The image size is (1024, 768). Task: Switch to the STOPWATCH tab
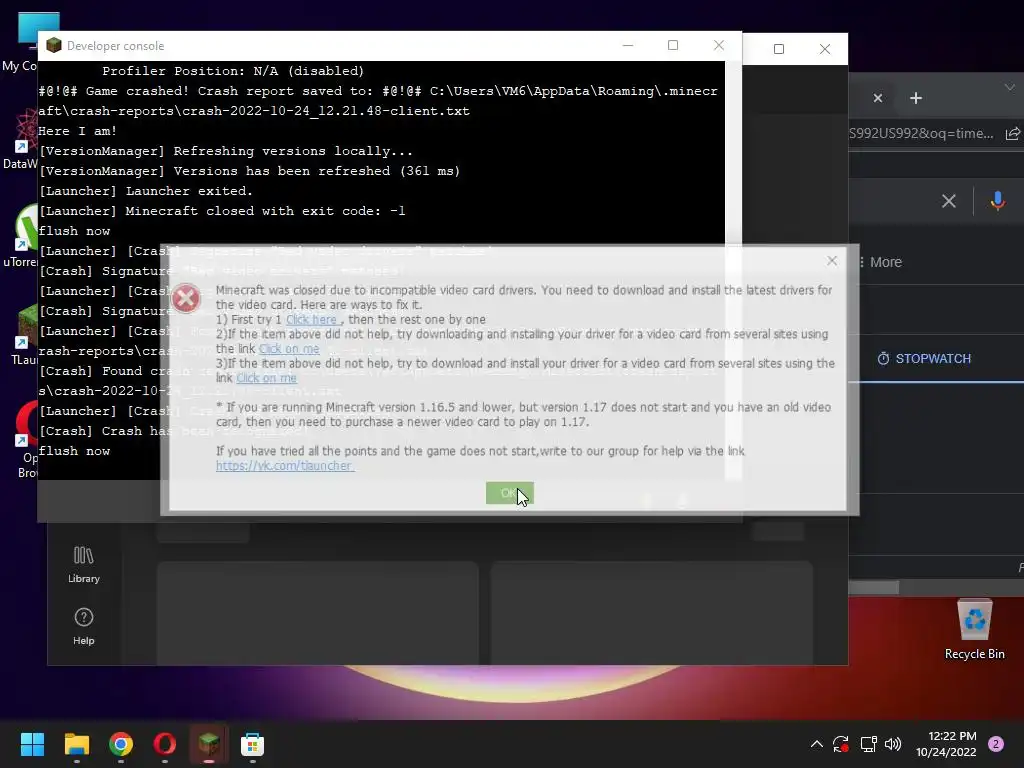(x=924, y=359)
